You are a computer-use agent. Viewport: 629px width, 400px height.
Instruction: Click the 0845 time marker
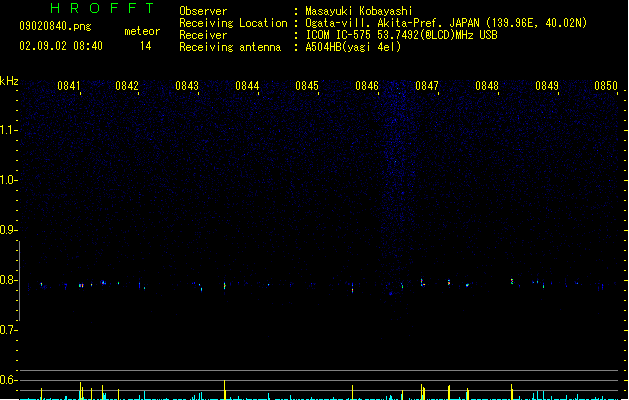pos(307,86)
